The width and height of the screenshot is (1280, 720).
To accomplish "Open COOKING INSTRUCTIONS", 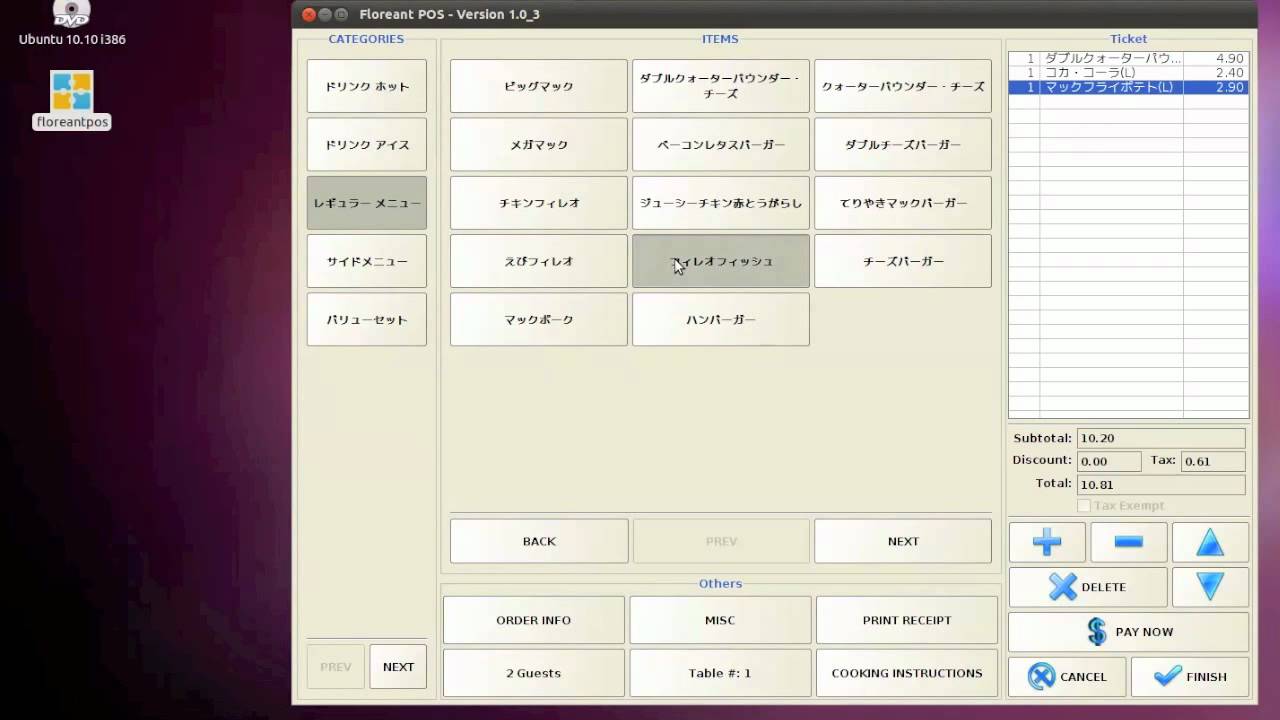I will 907,673.
